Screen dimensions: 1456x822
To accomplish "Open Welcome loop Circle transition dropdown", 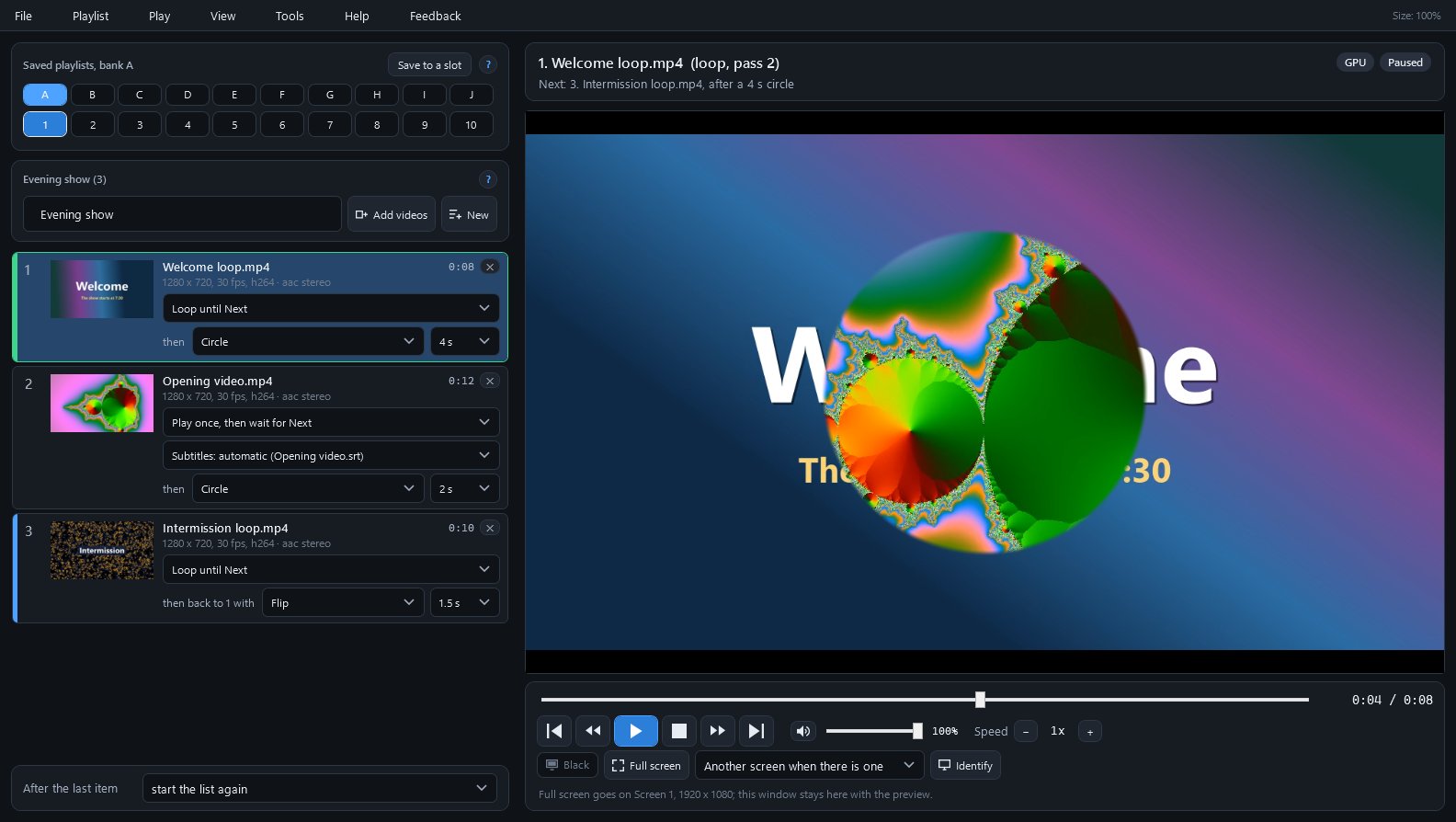I will (x=308, y=341).
